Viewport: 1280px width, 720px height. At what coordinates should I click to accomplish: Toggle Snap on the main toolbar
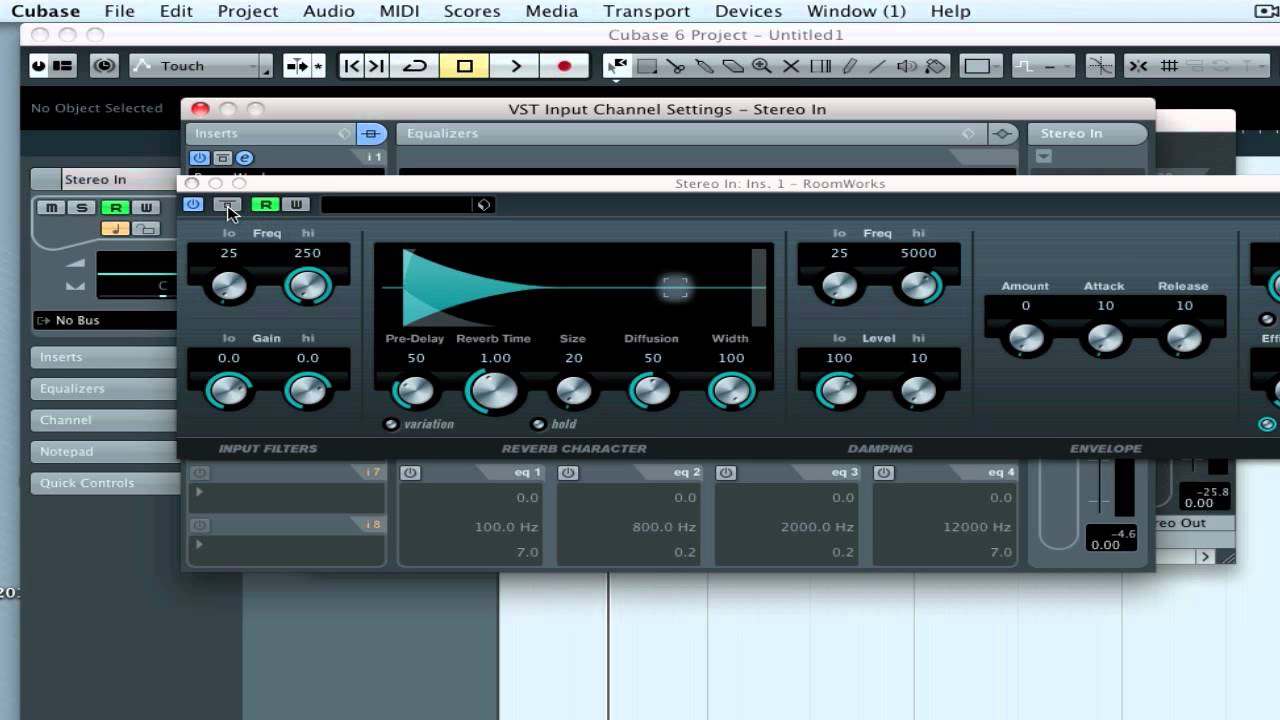pos(1138,66)
